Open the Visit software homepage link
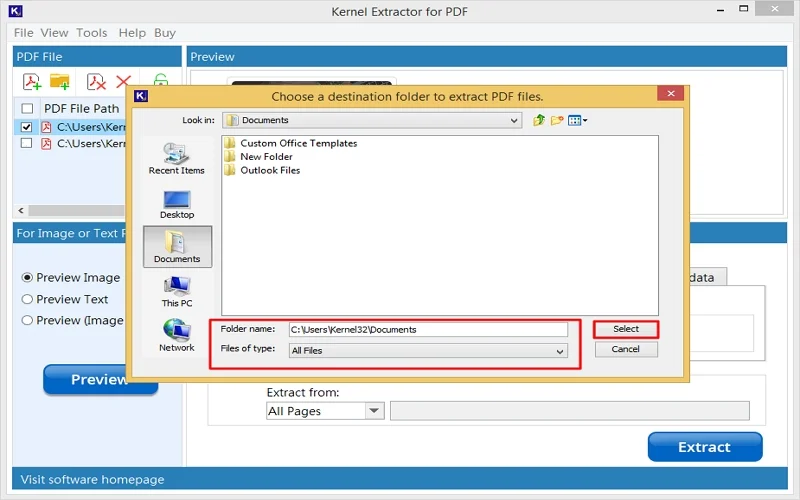This screenshot has width=800, height=500. coord(92,480)
